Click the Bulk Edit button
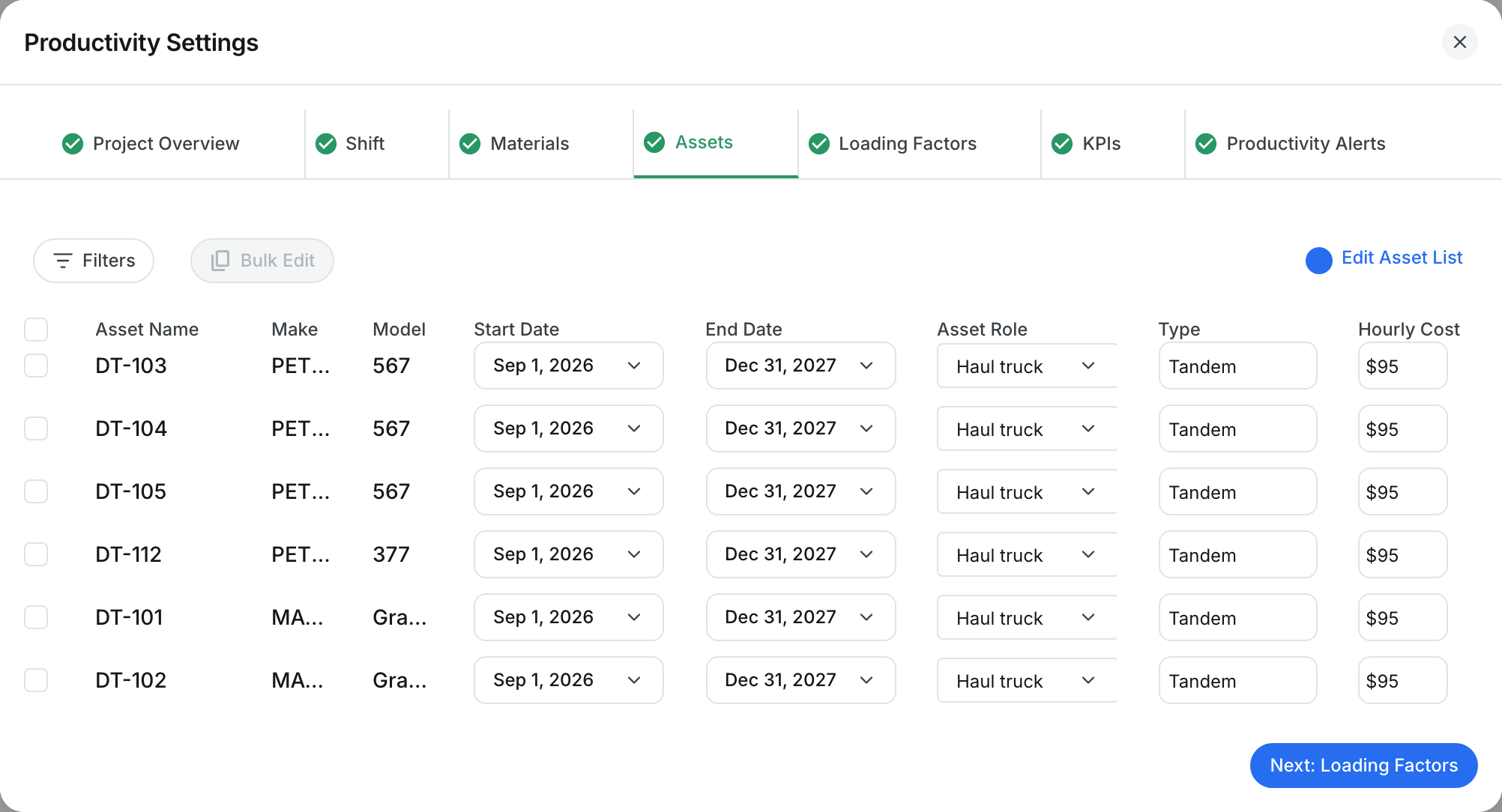Viewport: 1502px width, 812px height. 262,261
